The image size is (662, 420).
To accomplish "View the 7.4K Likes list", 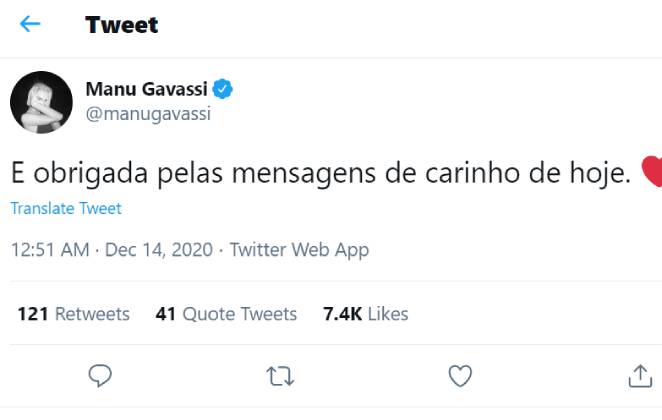I will [x=365, y=314].
